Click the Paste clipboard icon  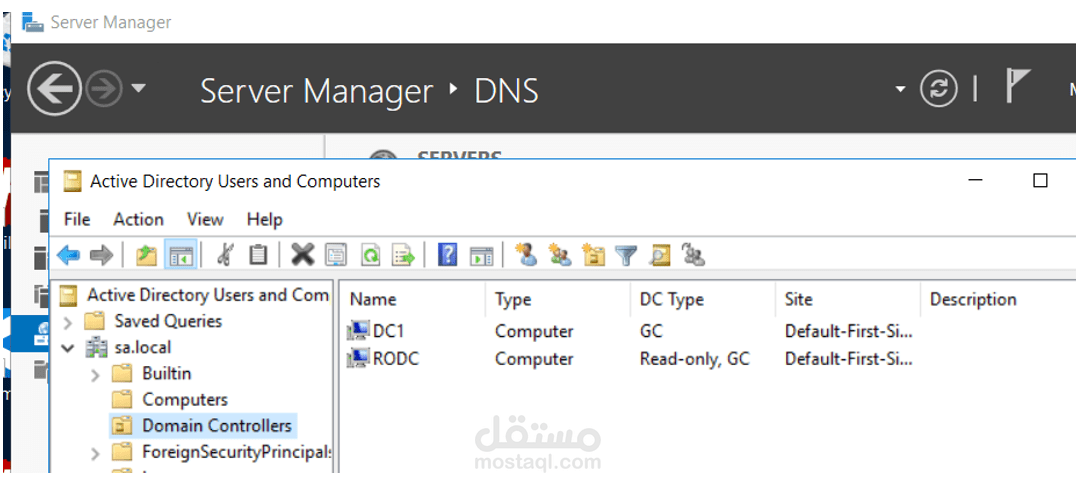pos(258,255)
